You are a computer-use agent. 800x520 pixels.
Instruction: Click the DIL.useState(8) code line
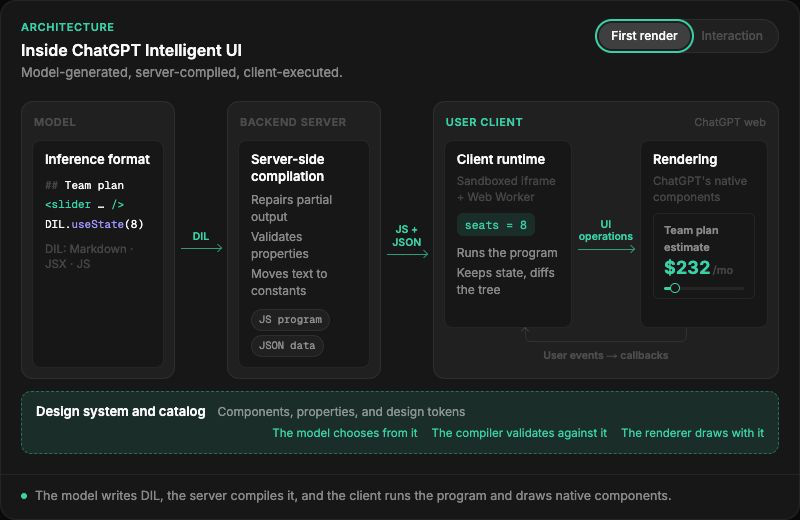94,224
